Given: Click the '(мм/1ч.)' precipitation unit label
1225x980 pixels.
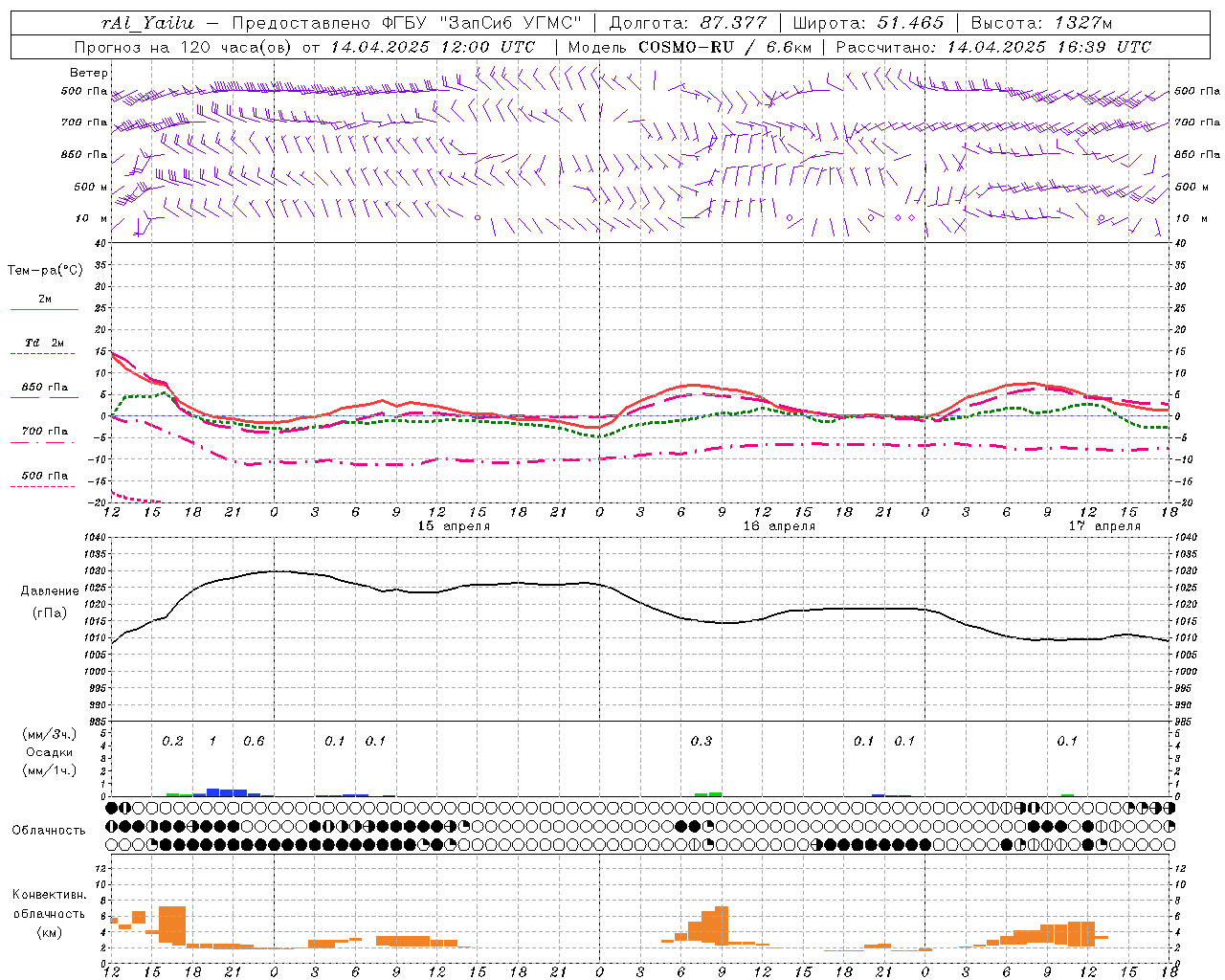Looking at the screenshot, I should [50, 770].
